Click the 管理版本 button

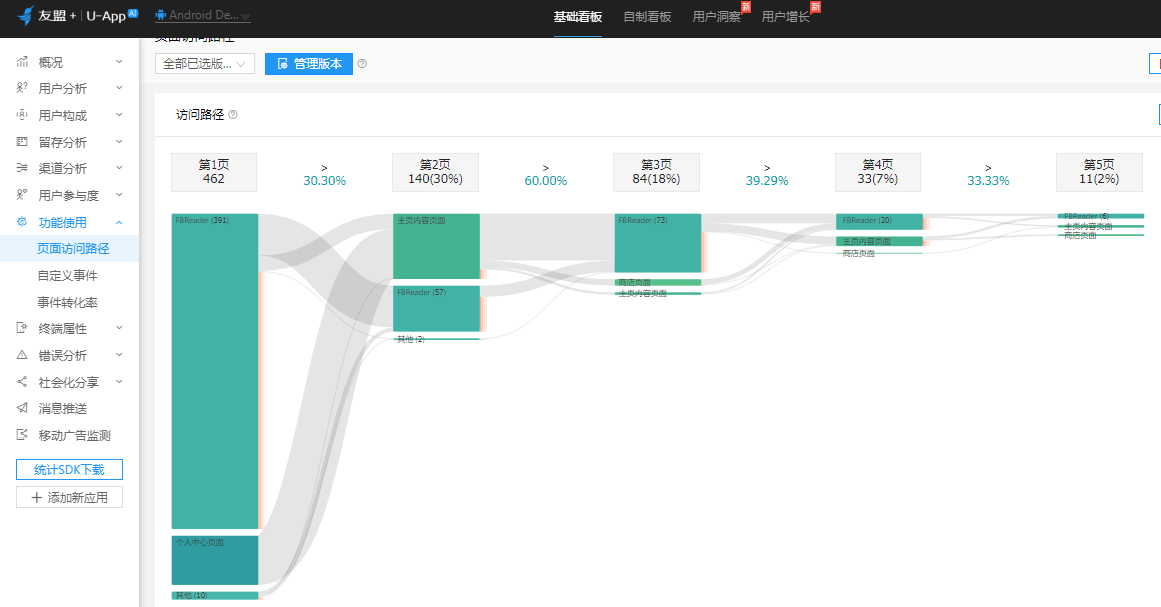pyautogui.click(x=309, y=64)
